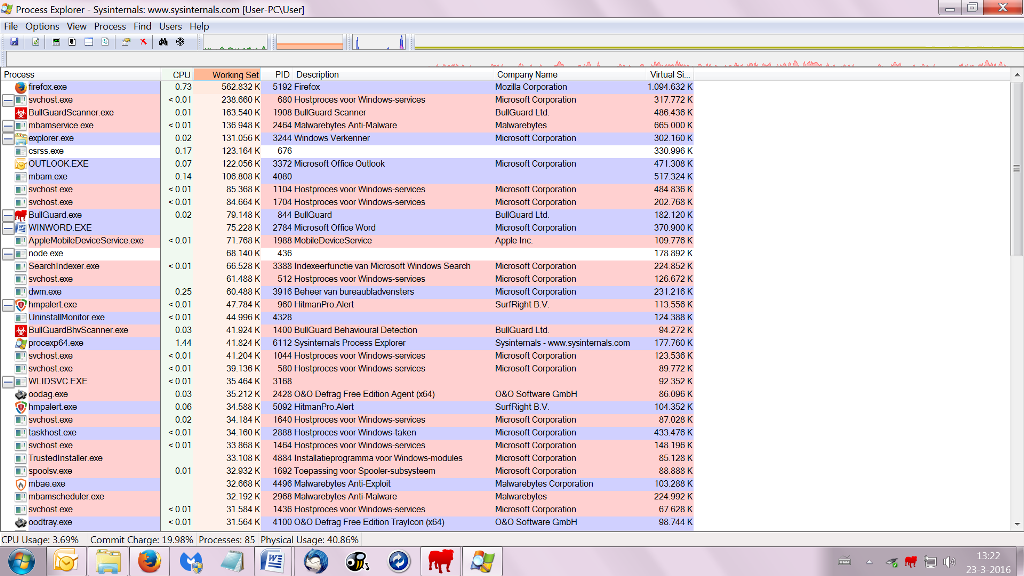The height and width of the screenshot is (576, 1024).
Task: Click the View DLLs/Handles toolbar icon
Action: [104, 42]
